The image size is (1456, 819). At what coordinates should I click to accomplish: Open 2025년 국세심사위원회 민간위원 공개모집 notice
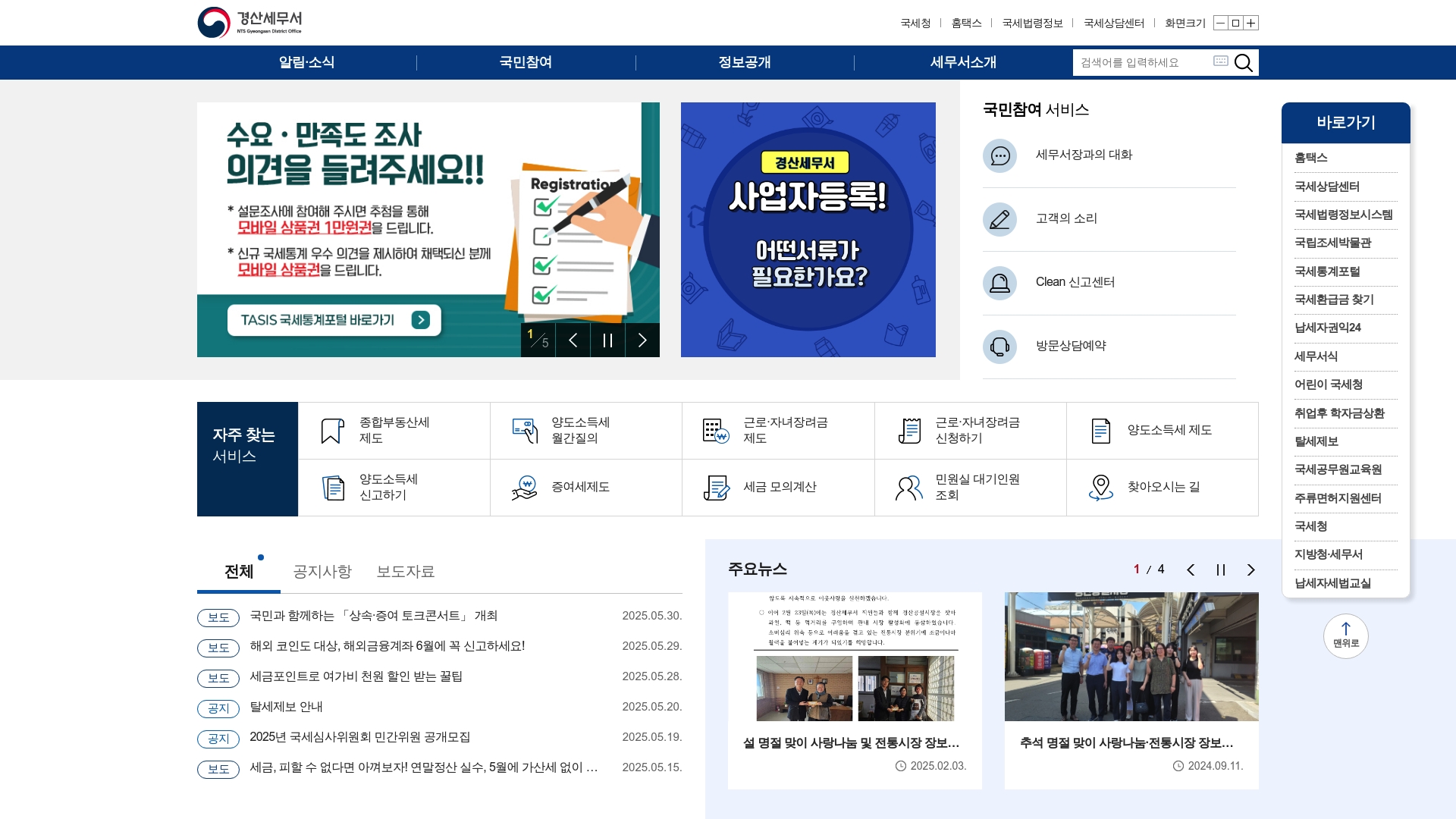point(359,737)
